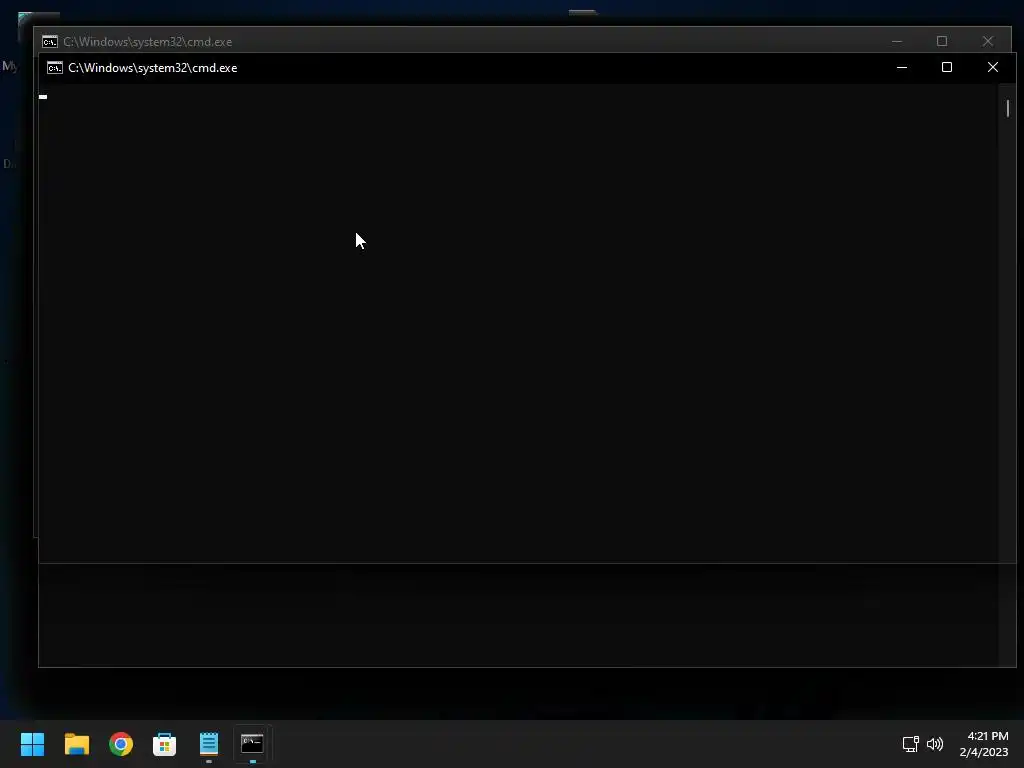The width and height of the screenshot is (1024, 768).
Task: Select the background cmd window title bar text
Action: point(148,42)
